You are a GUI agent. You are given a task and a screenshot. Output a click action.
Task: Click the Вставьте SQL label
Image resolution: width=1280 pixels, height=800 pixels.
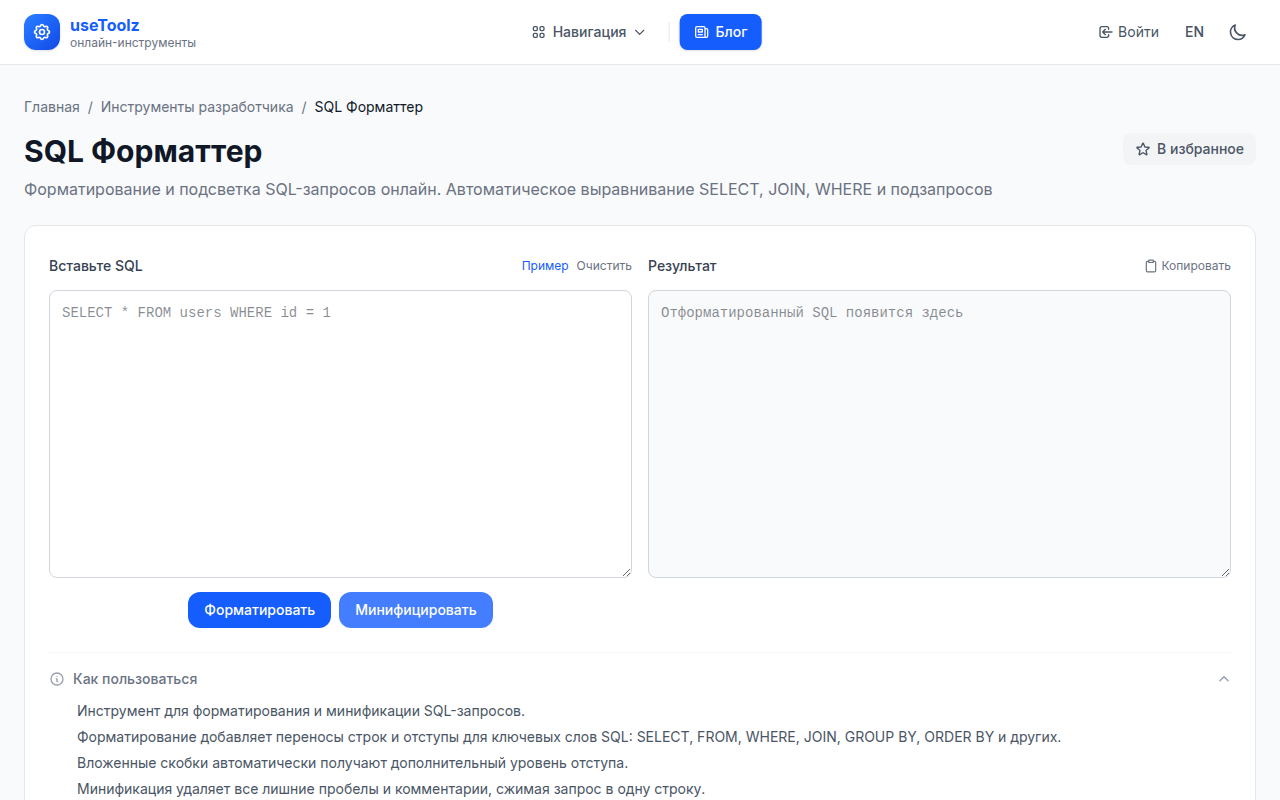96,266
